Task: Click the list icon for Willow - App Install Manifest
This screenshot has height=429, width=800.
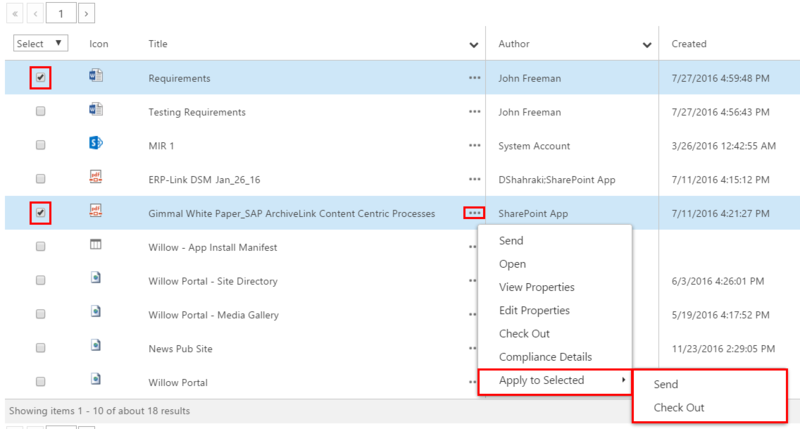Action: pos(97,246)
